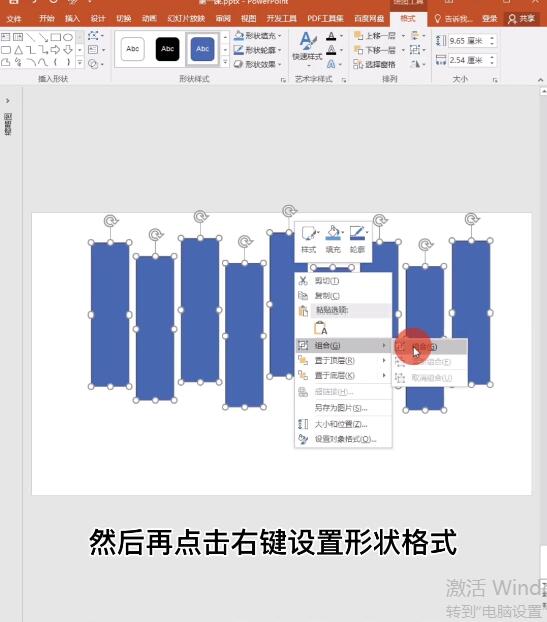Click text effects A icon

click(x=331, y=64)
